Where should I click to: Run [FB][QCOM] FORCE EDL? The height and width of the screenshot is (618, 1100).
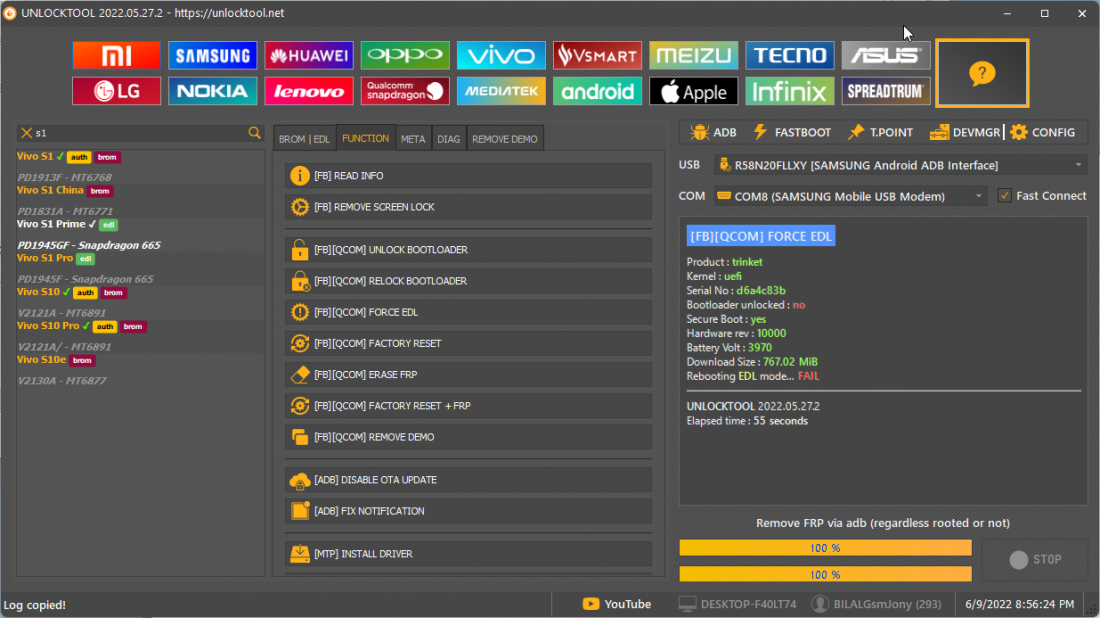pyautogui.click(x=468, y=312)
